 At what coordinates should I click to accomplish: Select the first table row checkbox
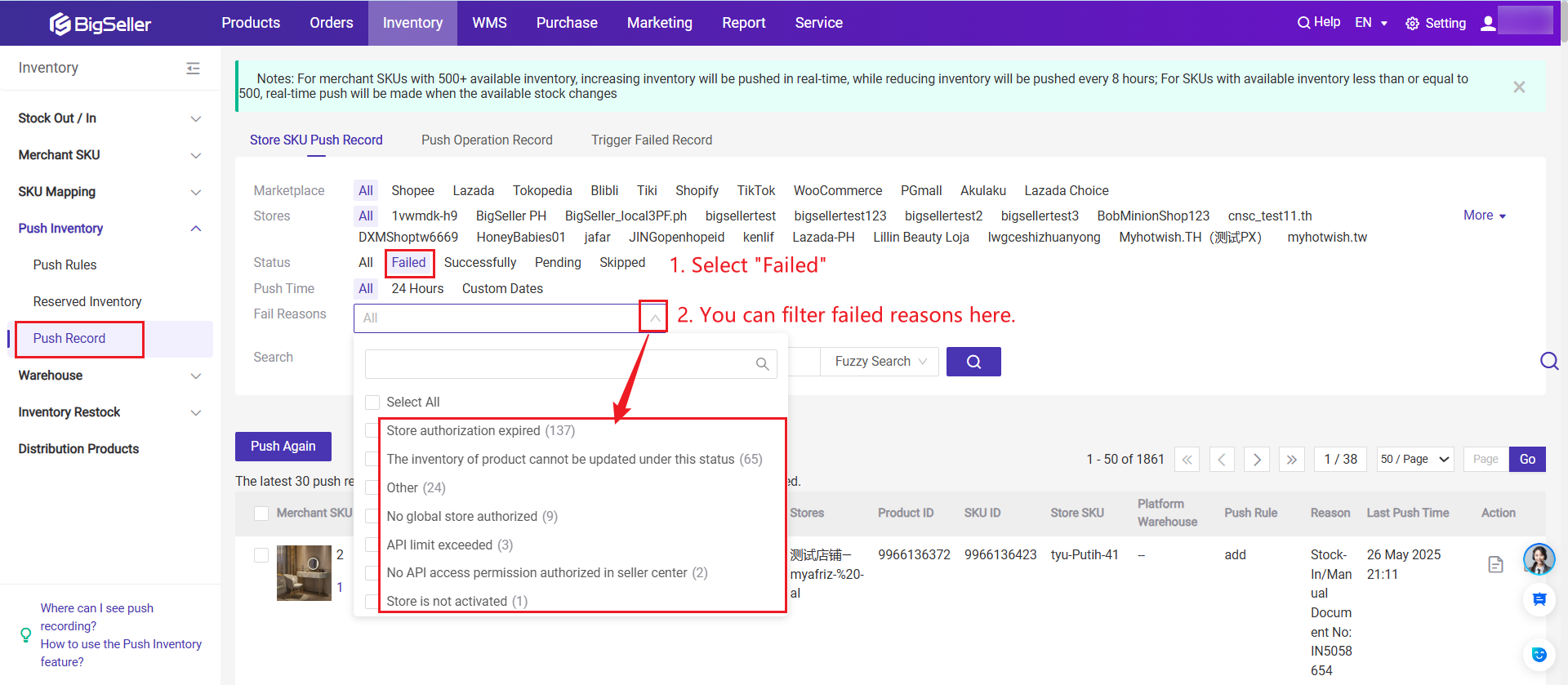click(261, 555)
